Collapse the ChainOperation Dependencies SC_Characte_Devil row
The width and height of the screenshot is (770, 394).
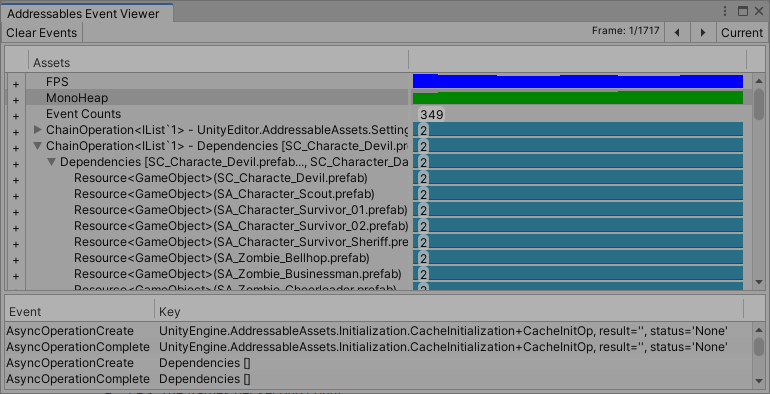(x=38, y=146)
